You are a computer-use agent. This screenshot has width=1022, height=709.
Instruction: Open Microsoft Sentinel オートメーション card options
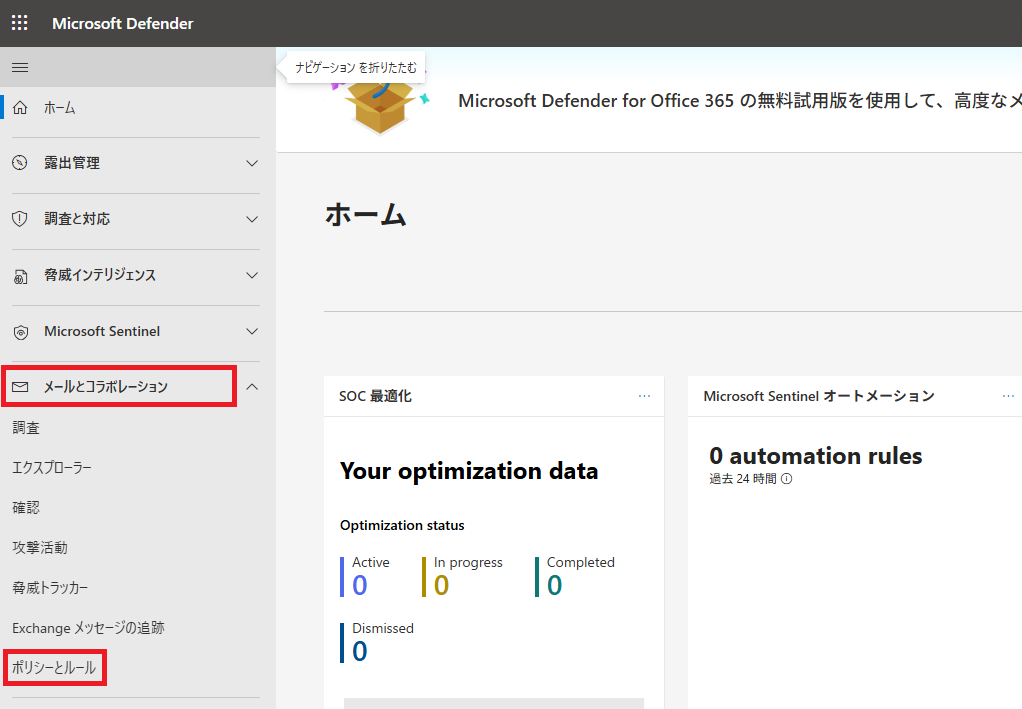click(1008, 396)
